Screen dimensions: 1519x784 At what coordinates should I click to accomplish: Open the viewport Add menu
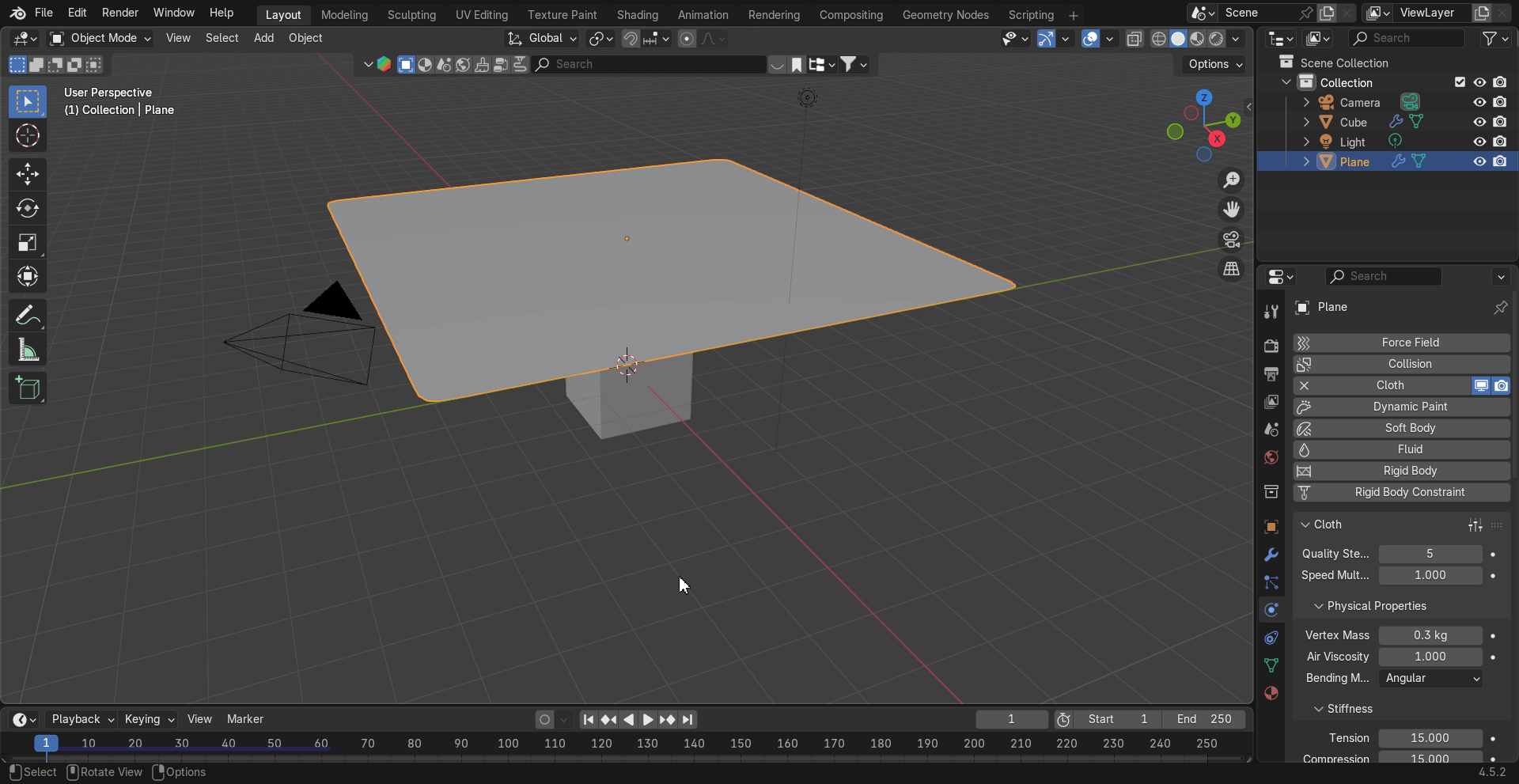click(263, 38)
